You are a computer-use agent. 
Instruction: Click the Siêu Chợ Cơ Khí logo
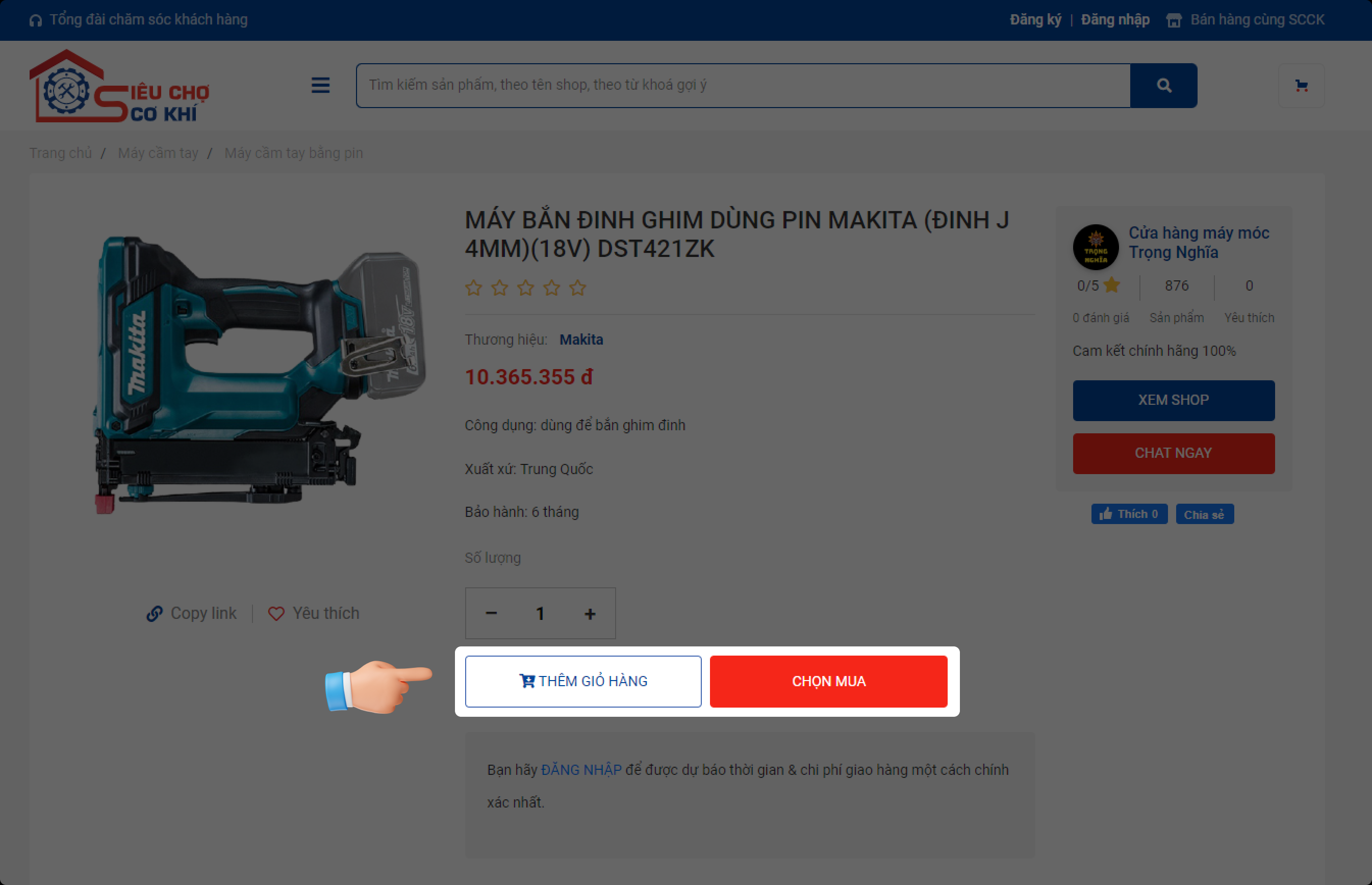pyautogui.click(x=119, y=86)
